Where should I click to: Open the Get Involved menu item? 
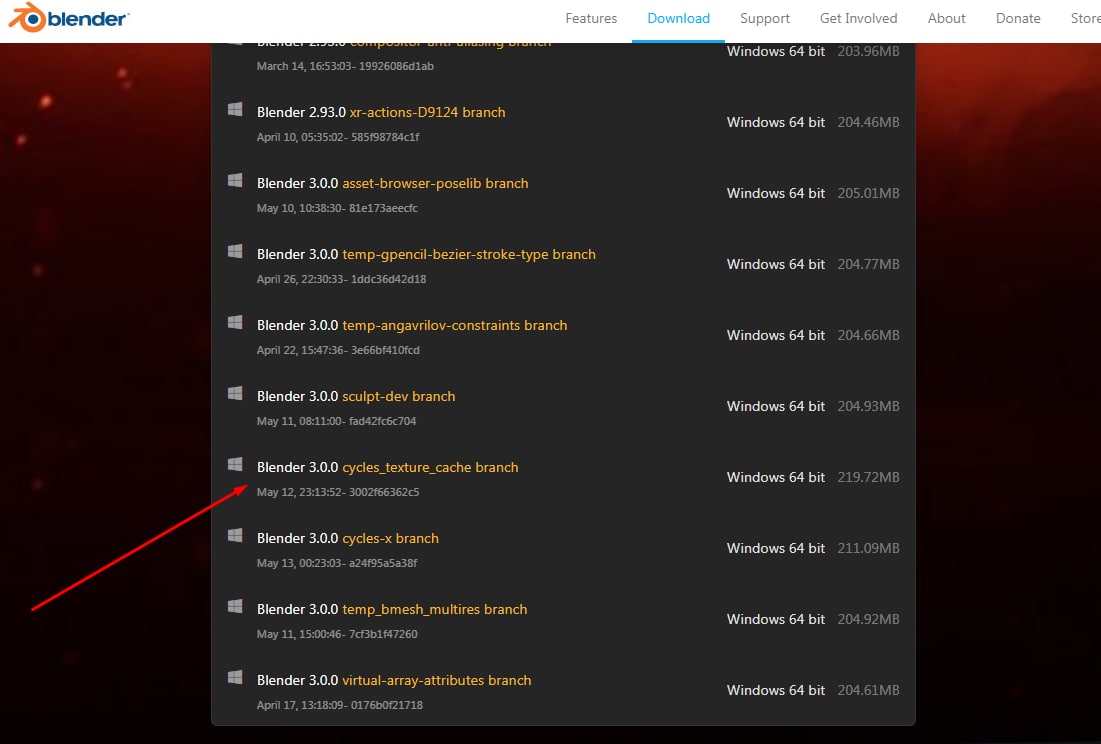(x=858, y=18)
